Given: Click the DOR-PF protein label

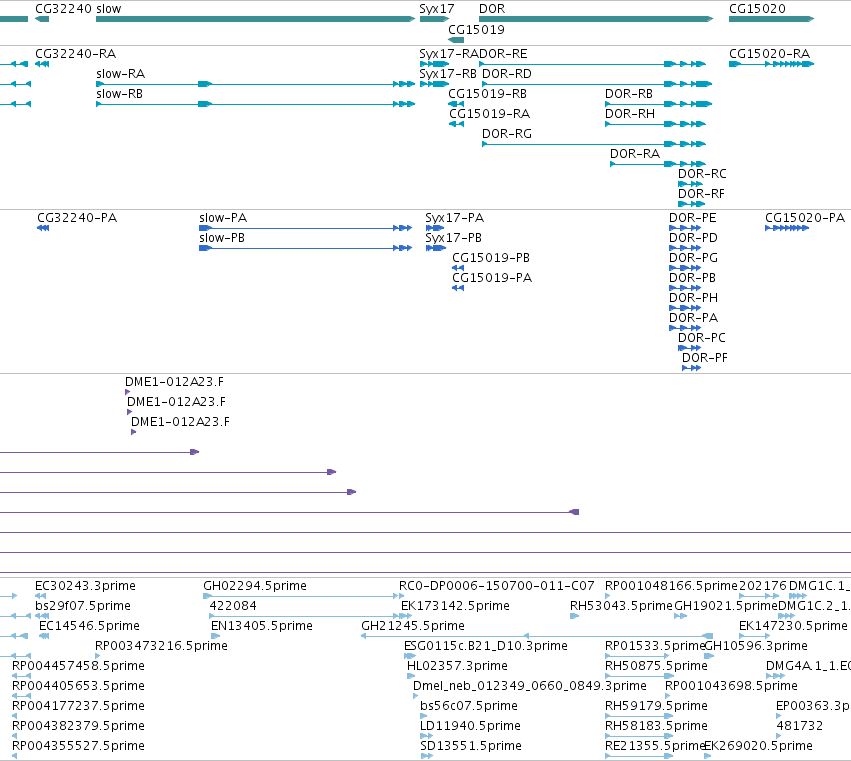Looking at the screenshot, I should point(705,358).
